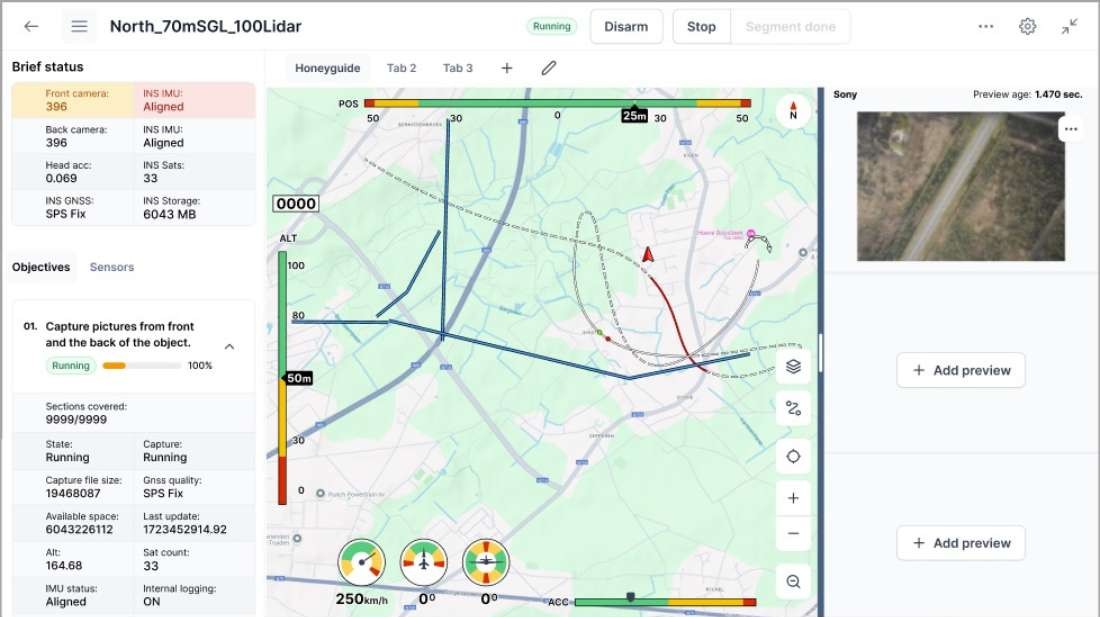Click the Stop button
1100x617 pixels.
(701, 27)
